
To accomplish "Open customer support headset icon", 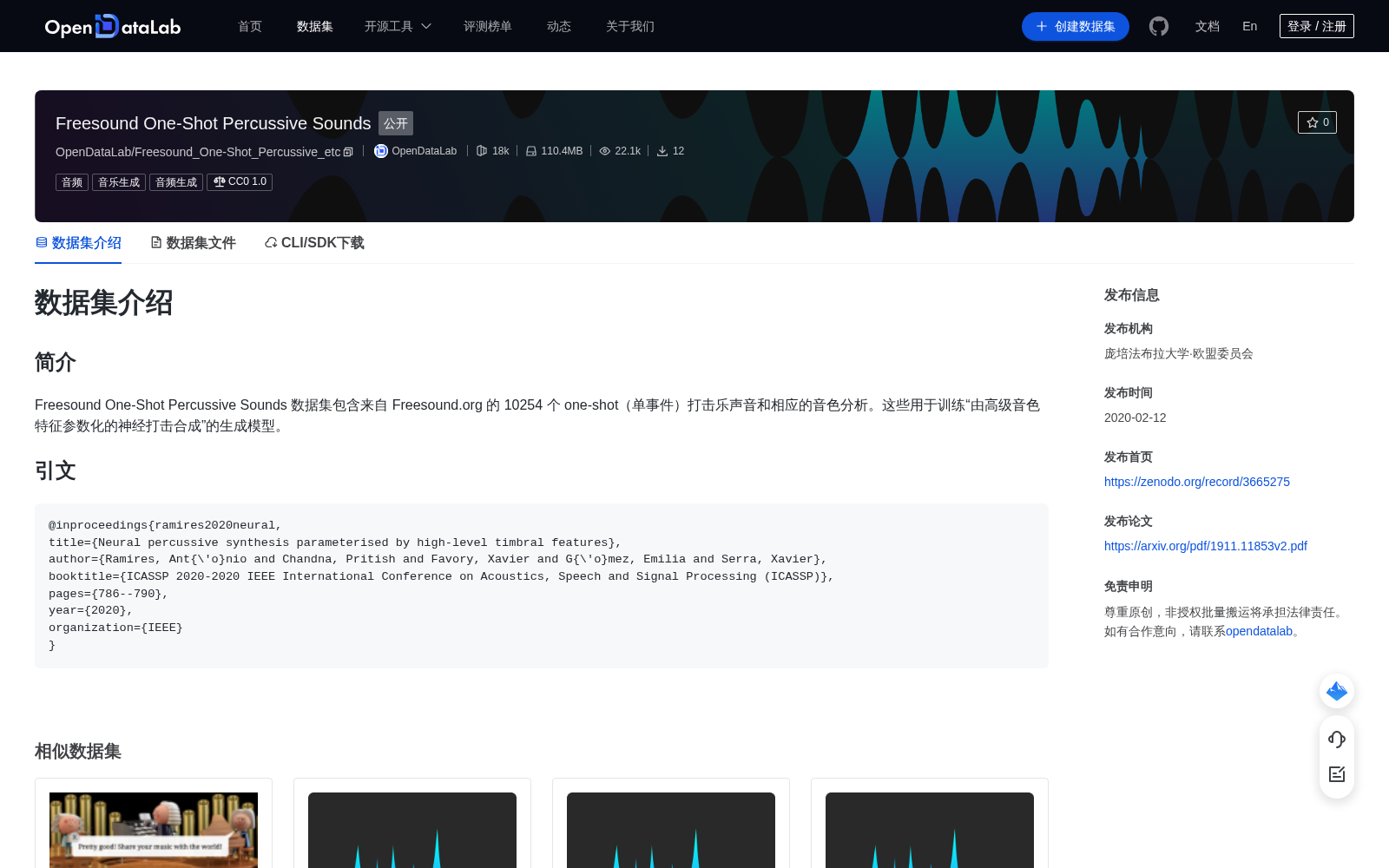I will coord(1337,740).
